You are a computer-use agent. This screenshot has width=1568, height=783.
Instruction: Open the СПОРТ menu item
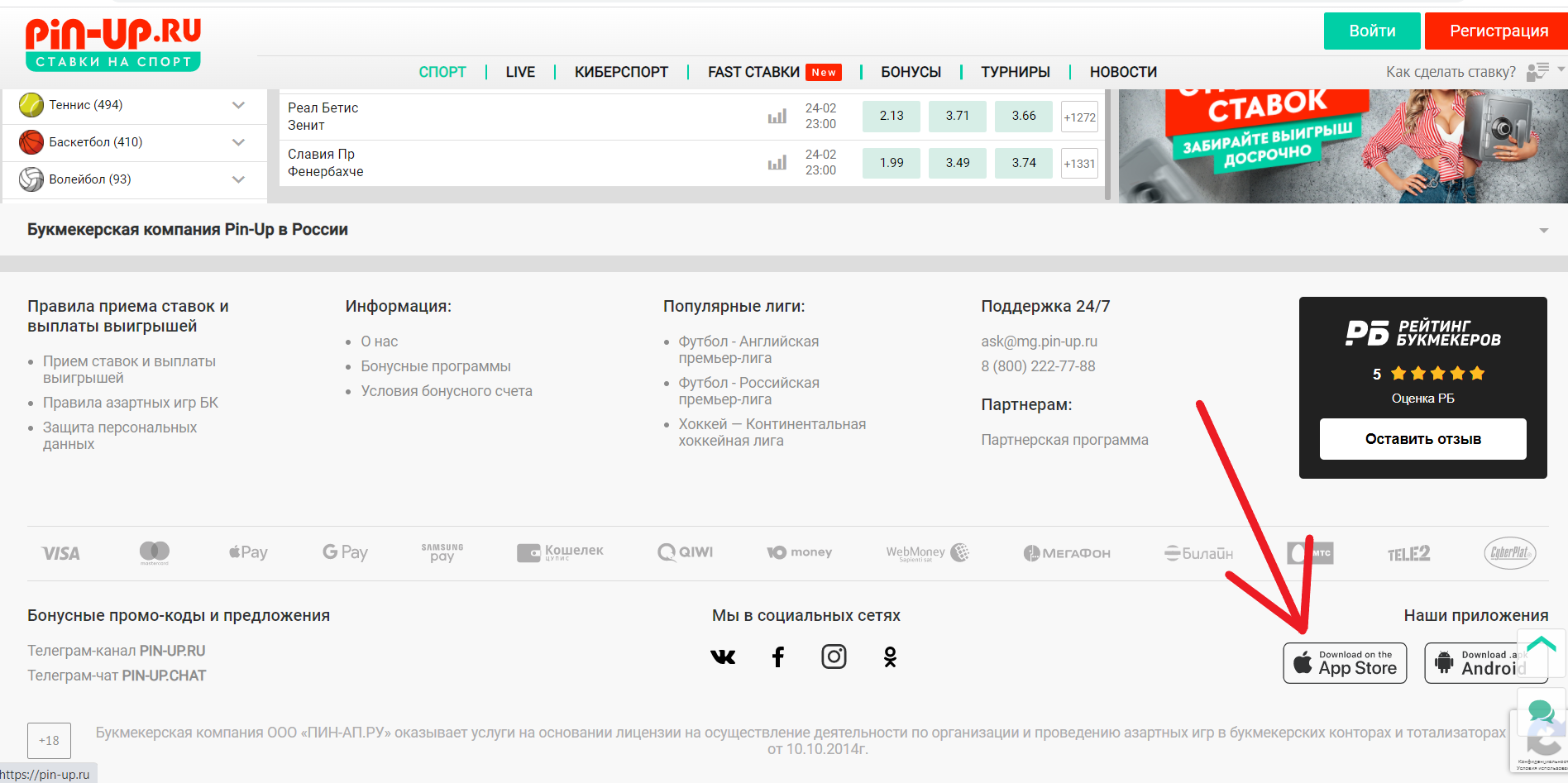(442, 72)
